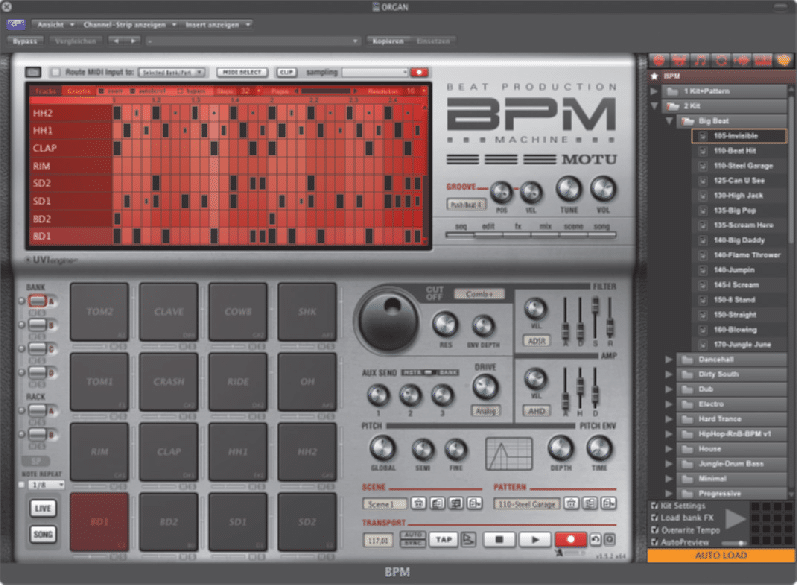This screenshot has width=797, height=585.
Task: Collapse the Big Beat folder
Action: 669,121
